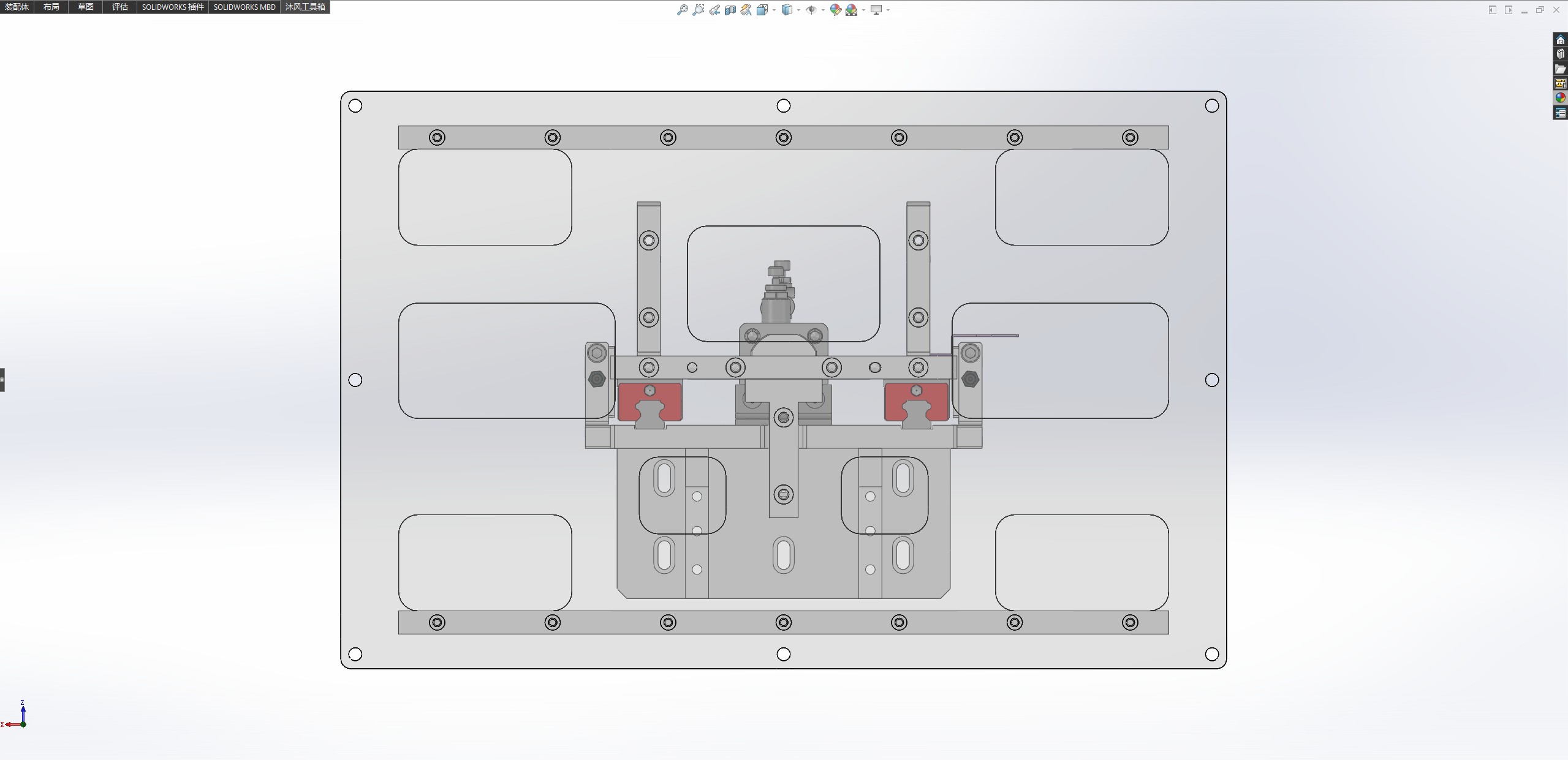This screenshot has width=1568, height=760.
Task: Open File Explorer task pane icon
Action: [1560, 69]
